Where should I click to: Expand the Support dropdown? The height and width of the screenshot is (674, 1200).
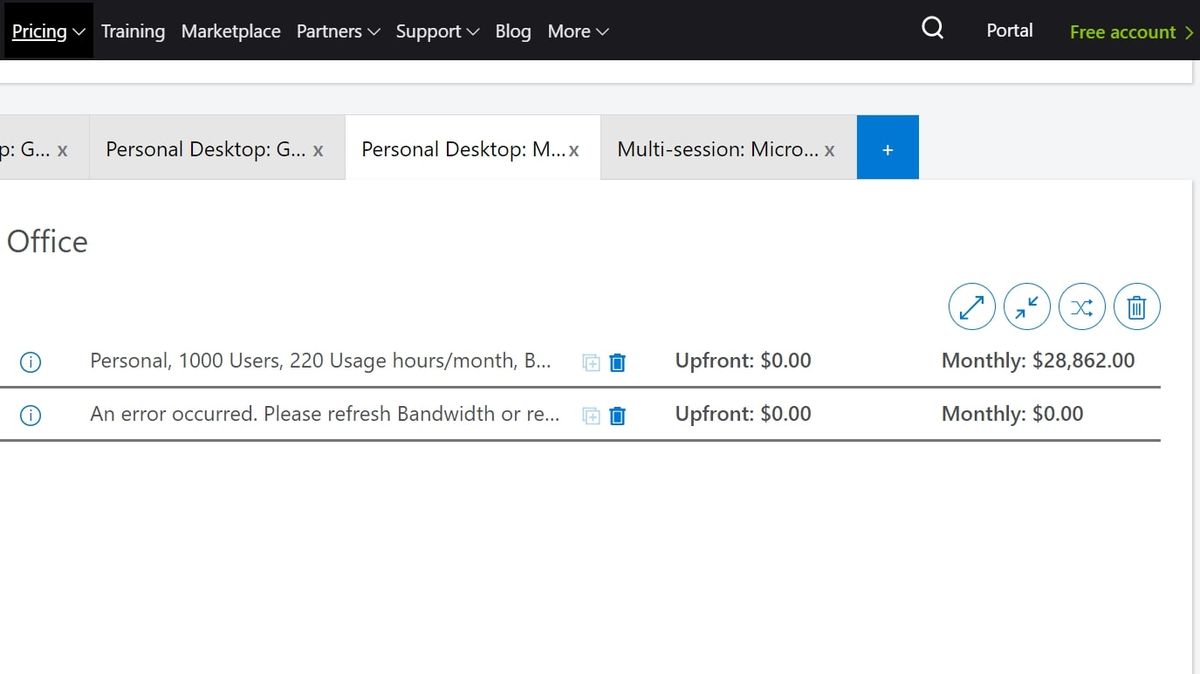437,31
